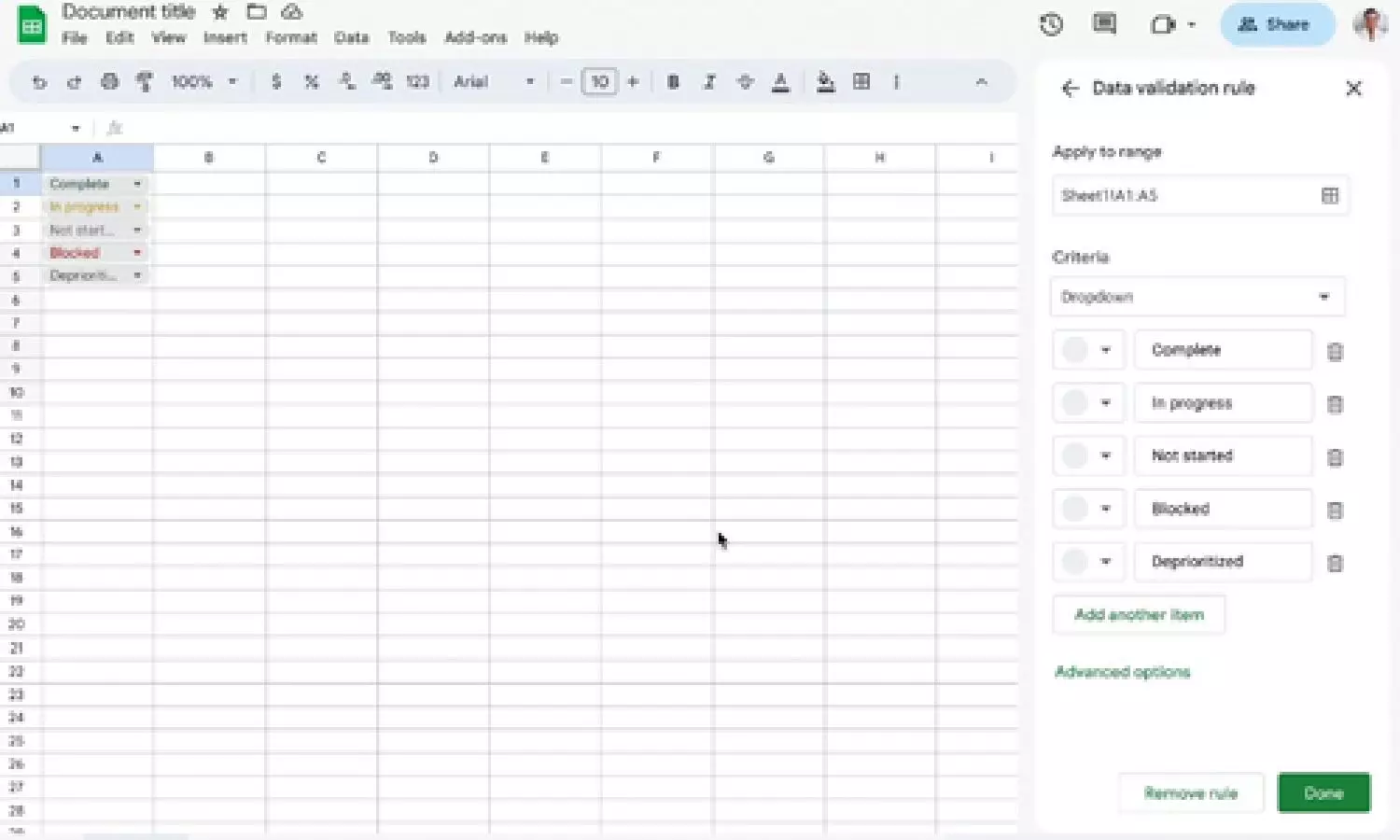
Task: Click select data range grid icon
Action: tap(1330, 195)
